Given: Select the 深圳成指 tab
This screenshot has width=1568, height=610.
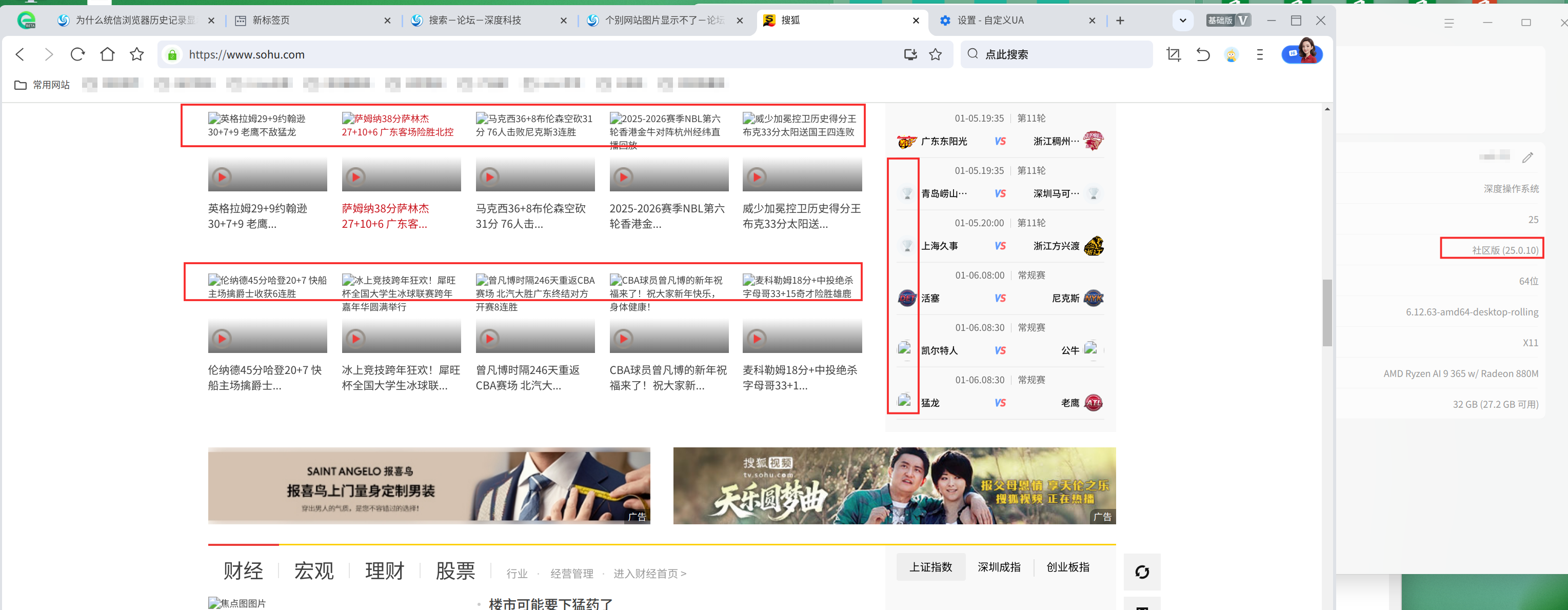Looking at the screenshot, I should point(999,567).
